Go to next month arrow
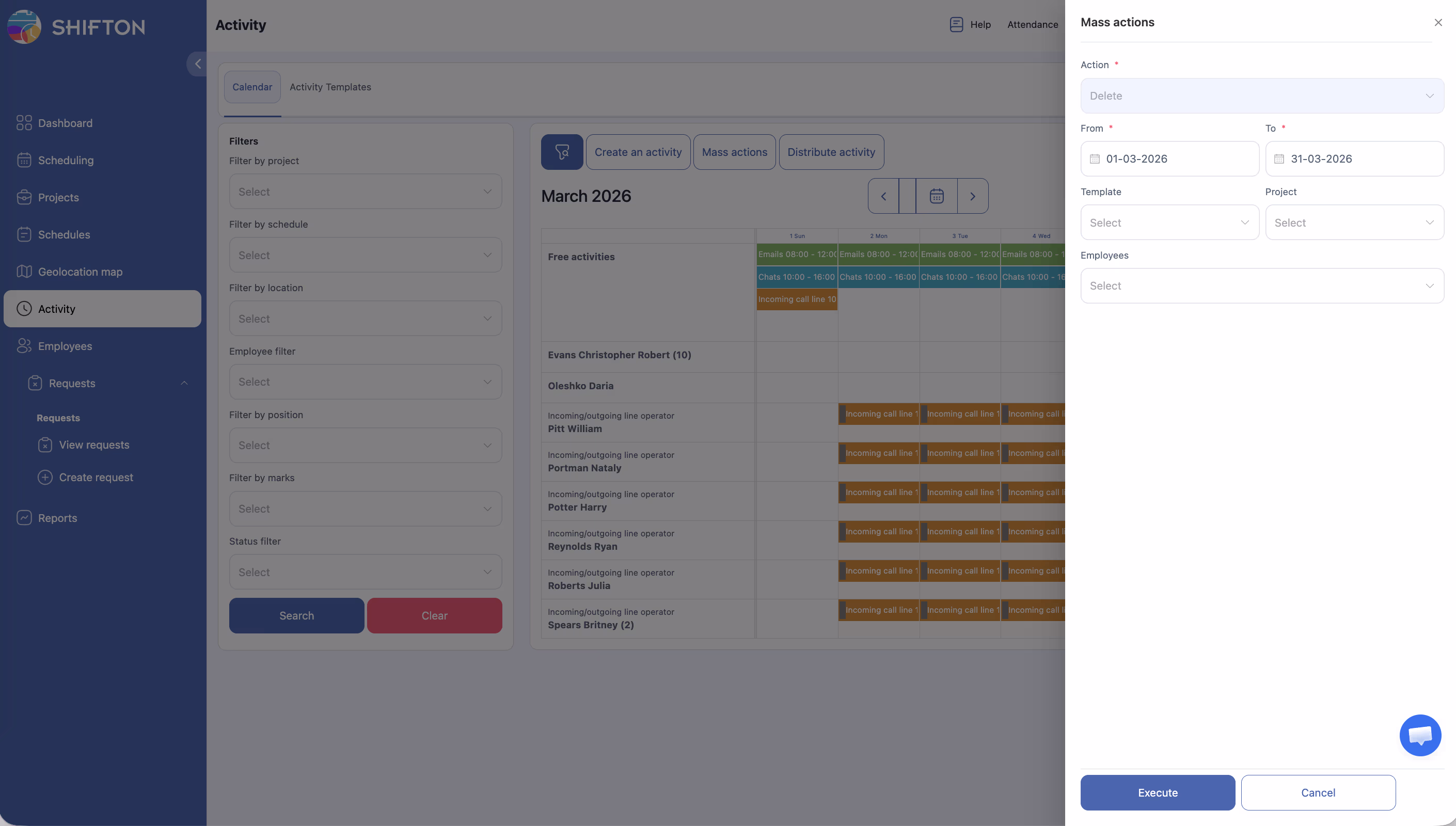Viewport: 1456px width, 826px height. point(972,196)
